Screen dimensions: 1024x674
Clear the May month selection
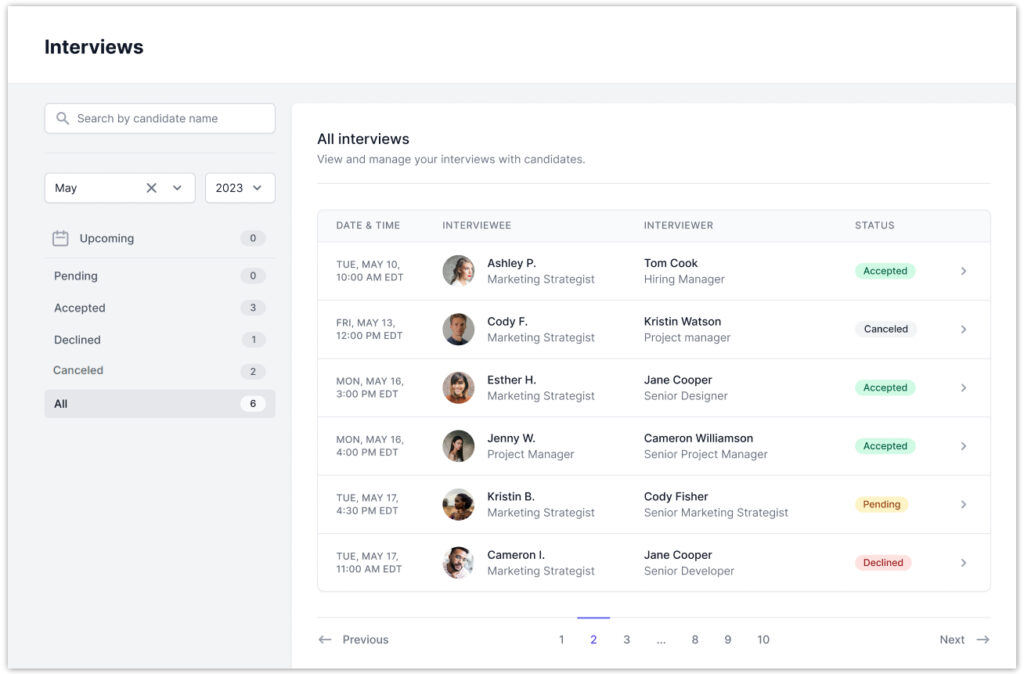click(152, 188)
